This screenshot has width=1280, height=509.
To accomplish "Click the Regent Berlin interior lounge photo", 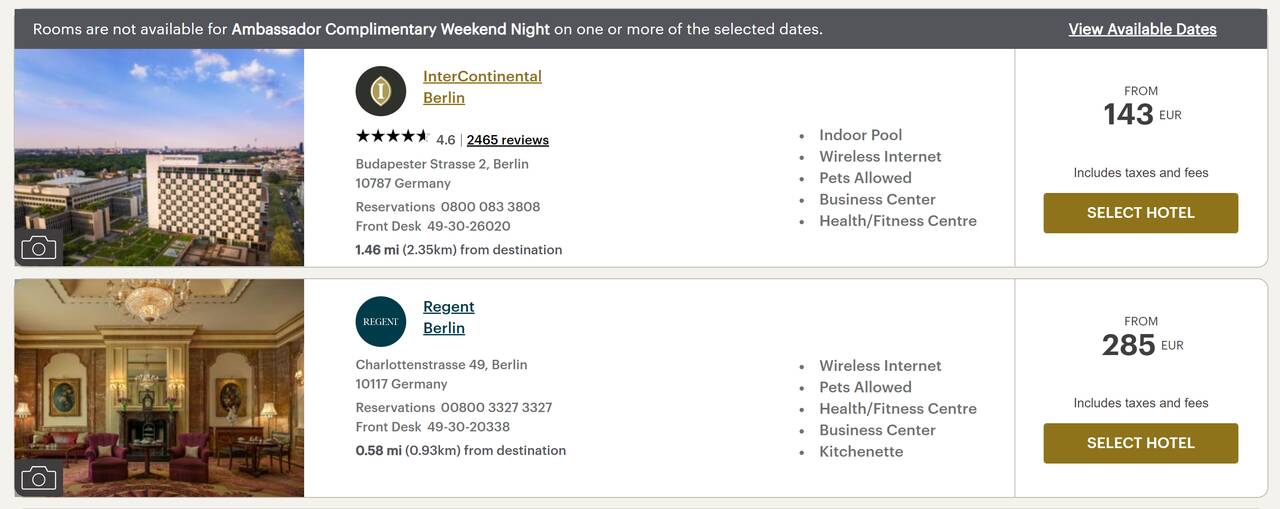I will [159, 388].
